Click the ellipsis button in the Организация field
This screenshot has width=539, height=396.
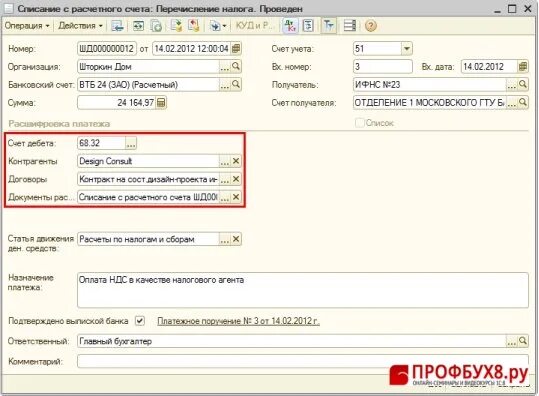224,67
